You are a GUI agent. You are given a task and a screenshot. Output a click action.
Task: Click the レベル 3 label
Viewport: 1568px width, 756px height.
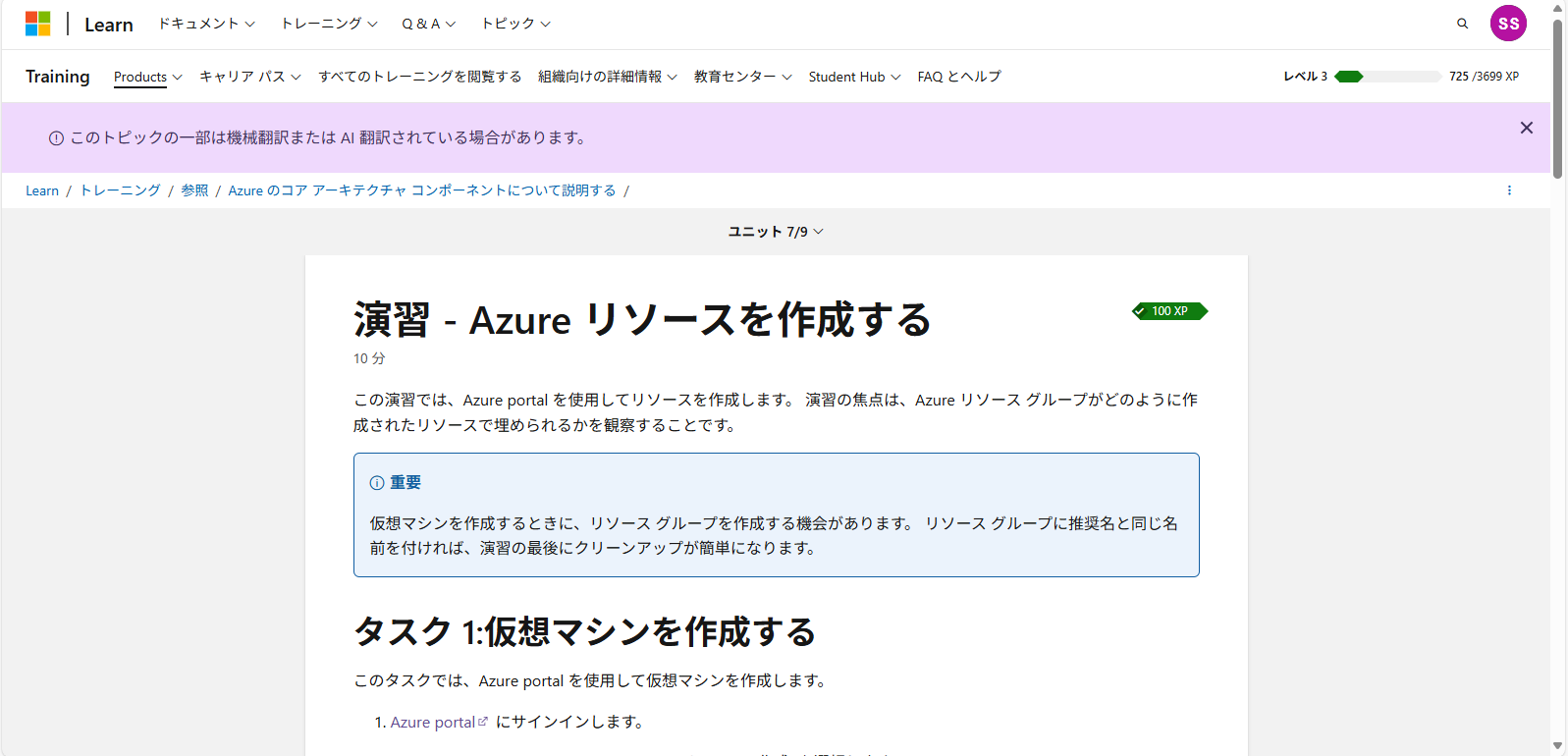click(1305, 77)
